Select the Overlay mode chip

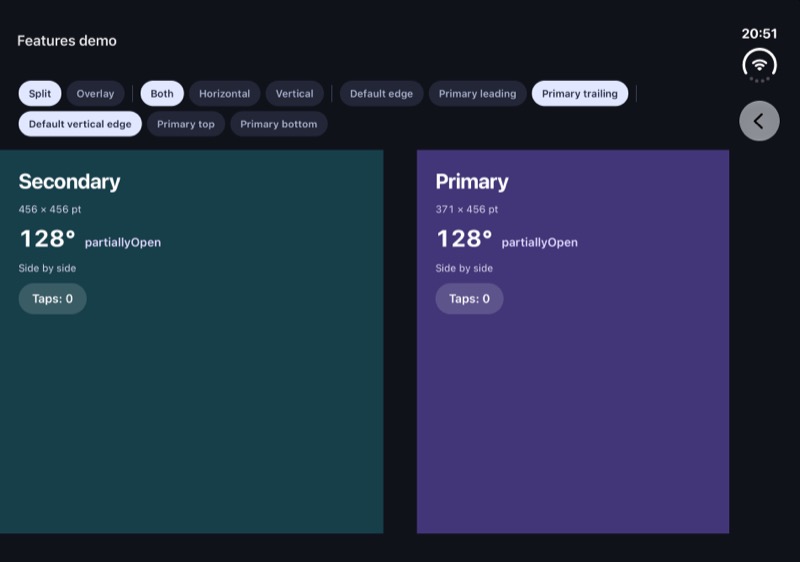95,93
